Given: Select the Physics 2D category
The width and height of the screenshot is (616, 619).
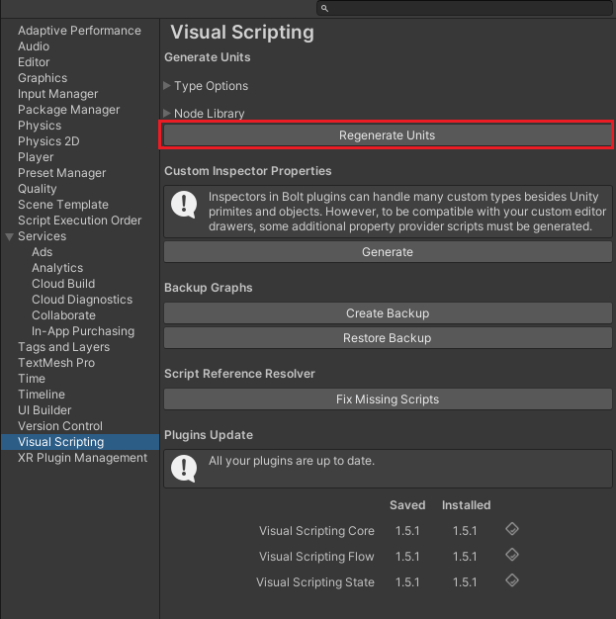Looking at the screenshot, I should point(49,141).
